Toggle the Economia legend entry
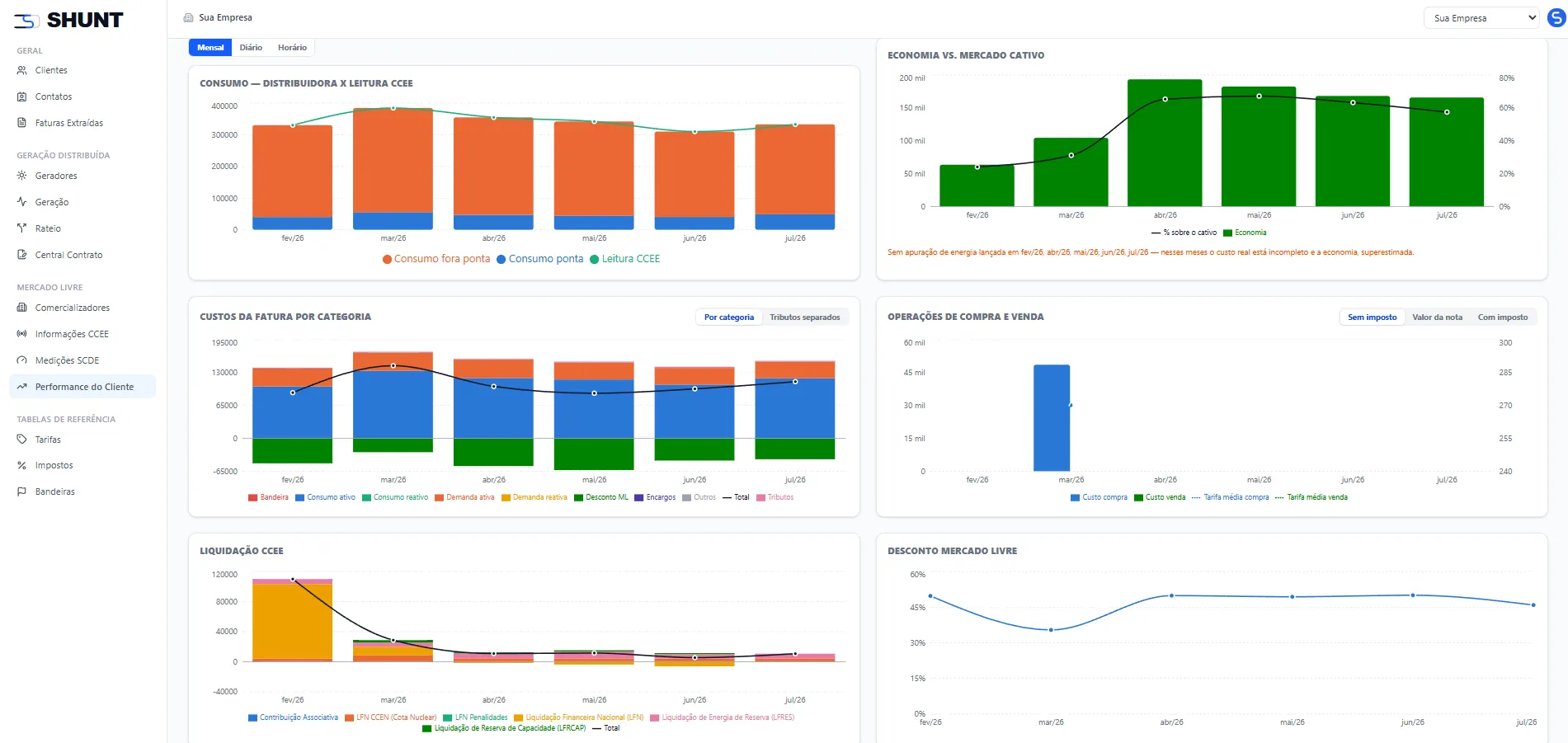1568x743 pixels. click(1245, 233)
